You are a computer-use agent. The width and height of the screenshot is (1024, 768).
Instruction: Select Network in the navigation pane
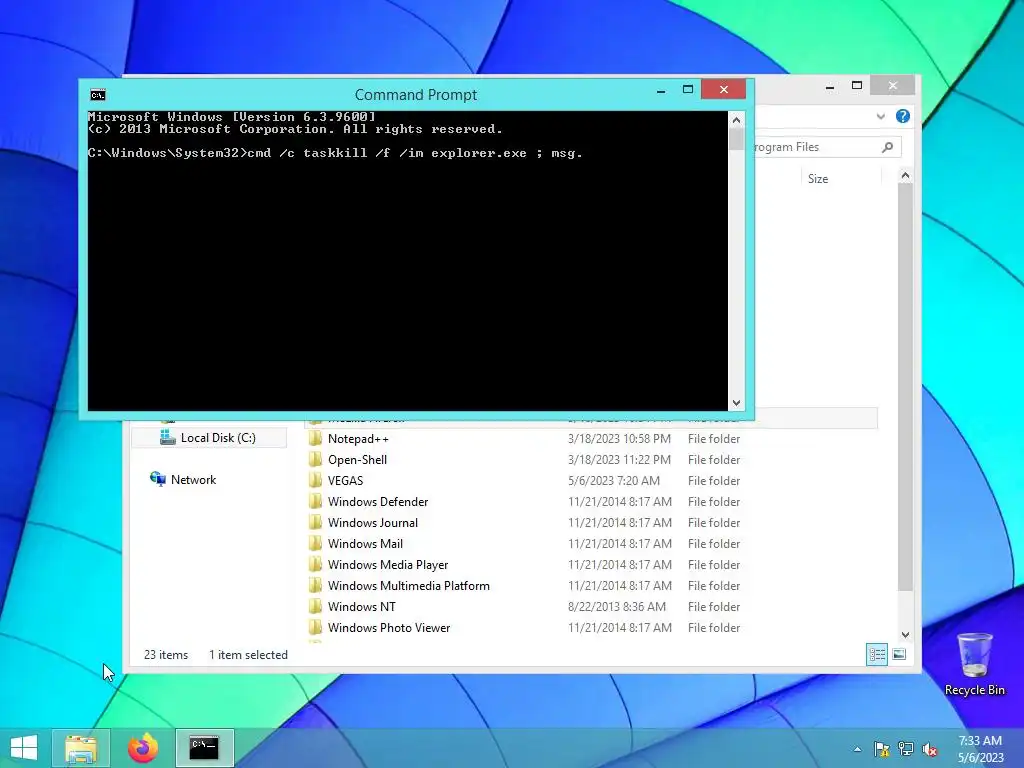[x=193, y=479]
